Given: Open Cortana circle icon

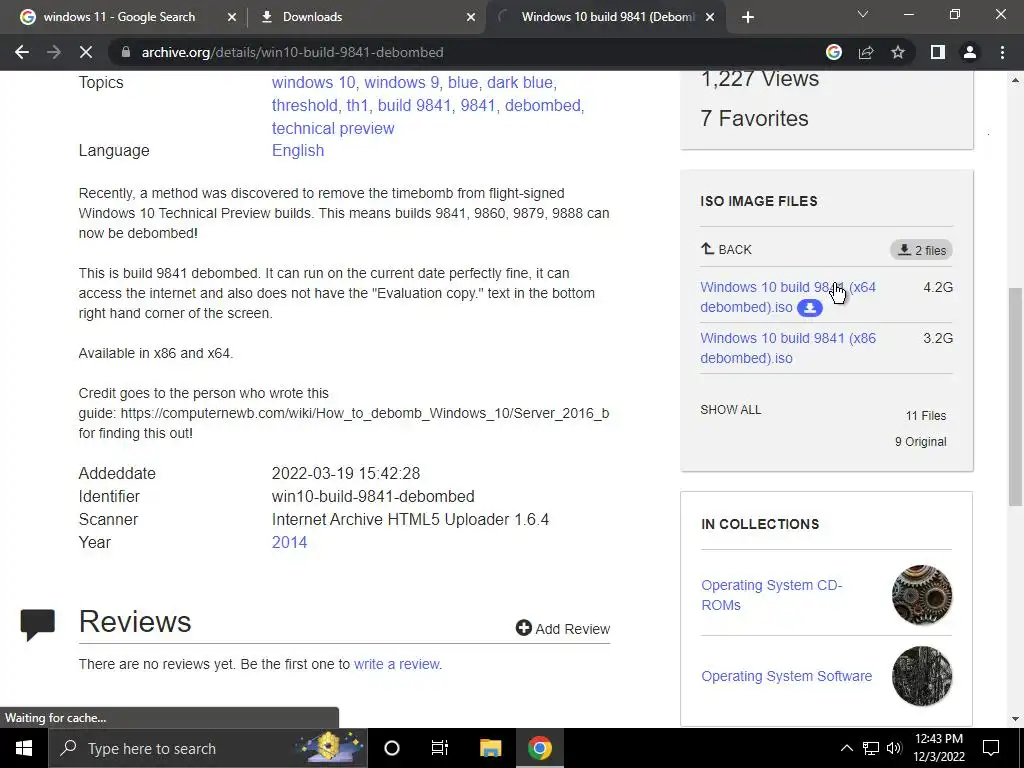Looking at the screenshot, I should (x=392, y=748).
